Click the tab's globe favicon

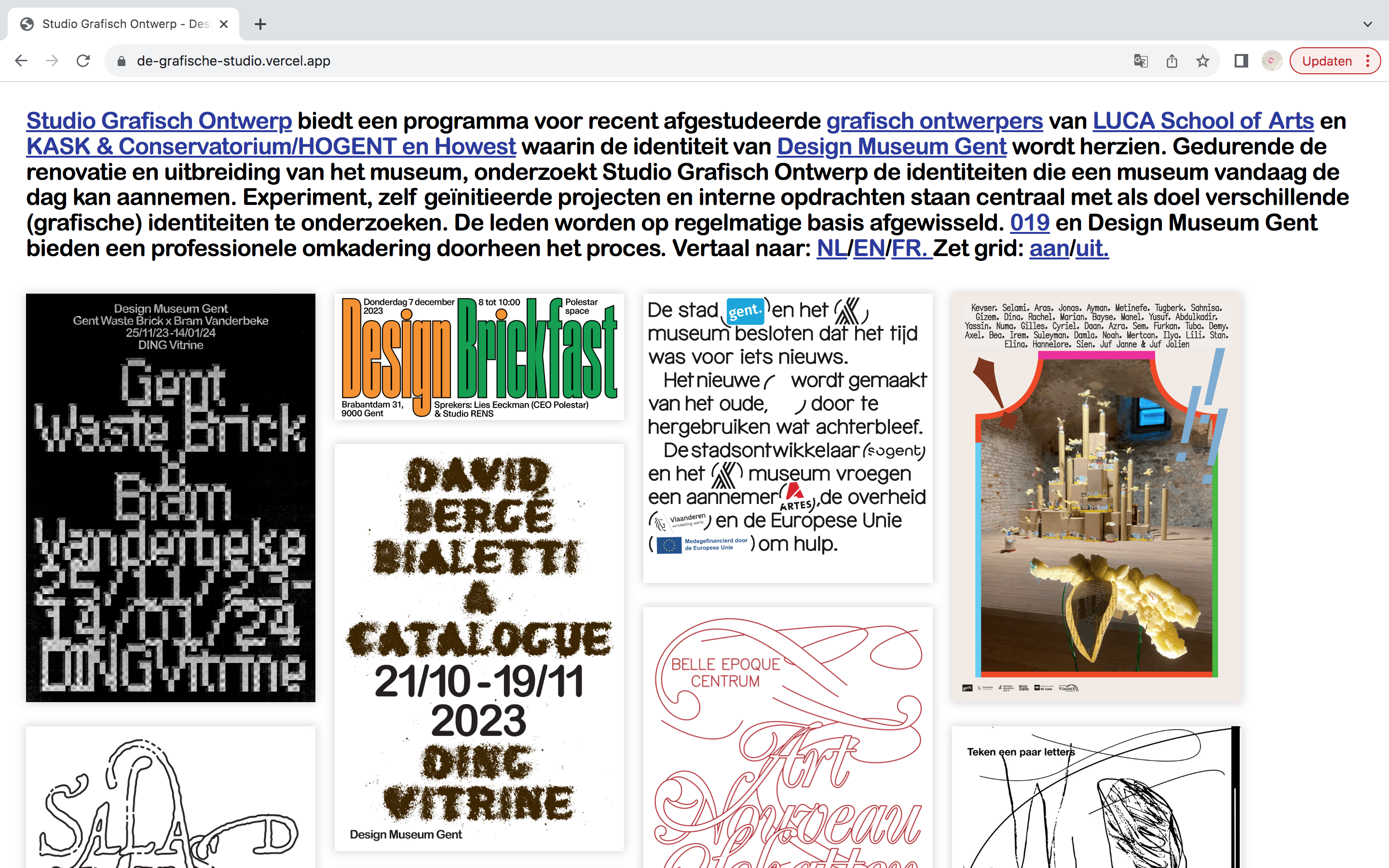point(27,24)
